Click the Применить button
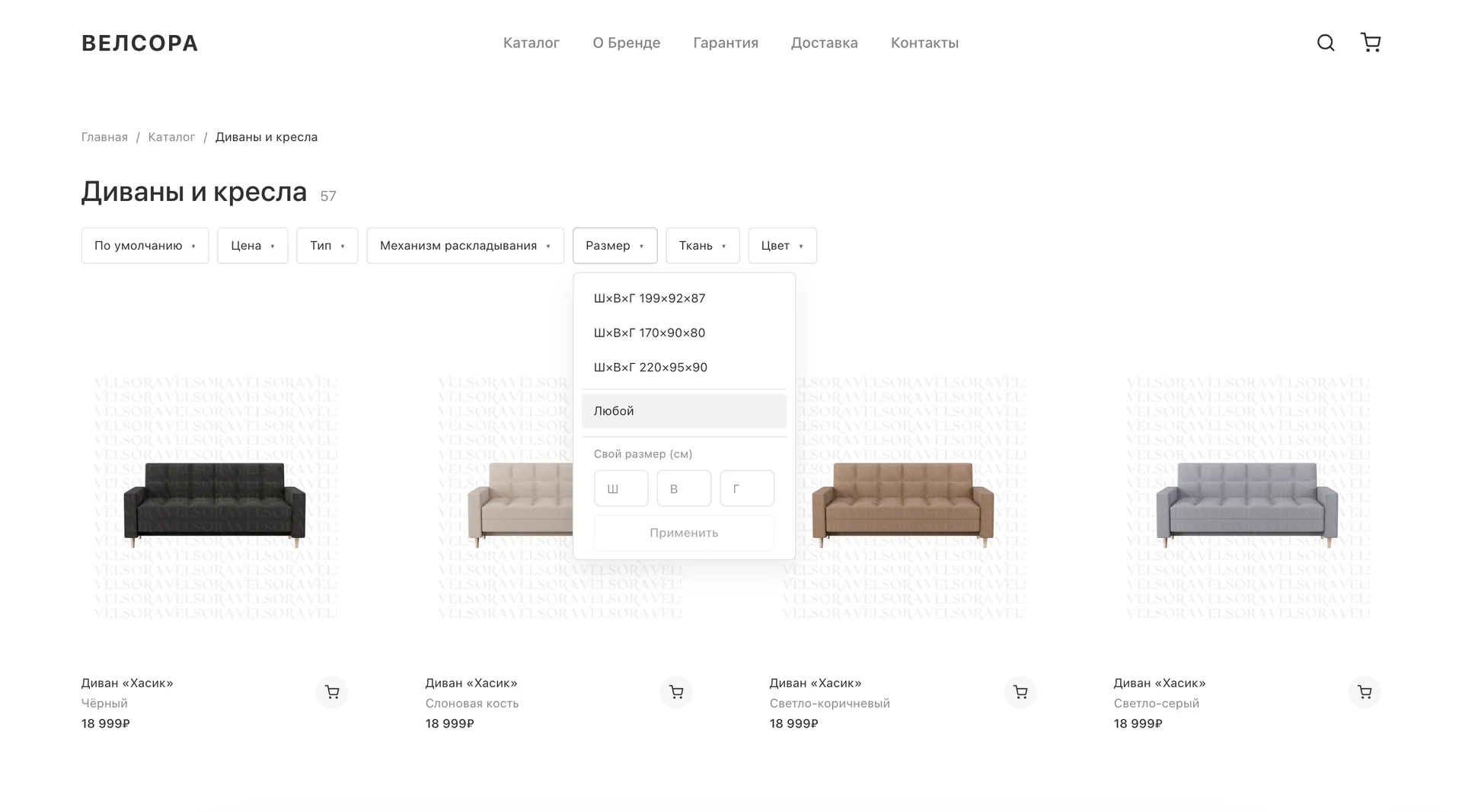The height and width of the screenshot is (812, 1462). [684, 533]
